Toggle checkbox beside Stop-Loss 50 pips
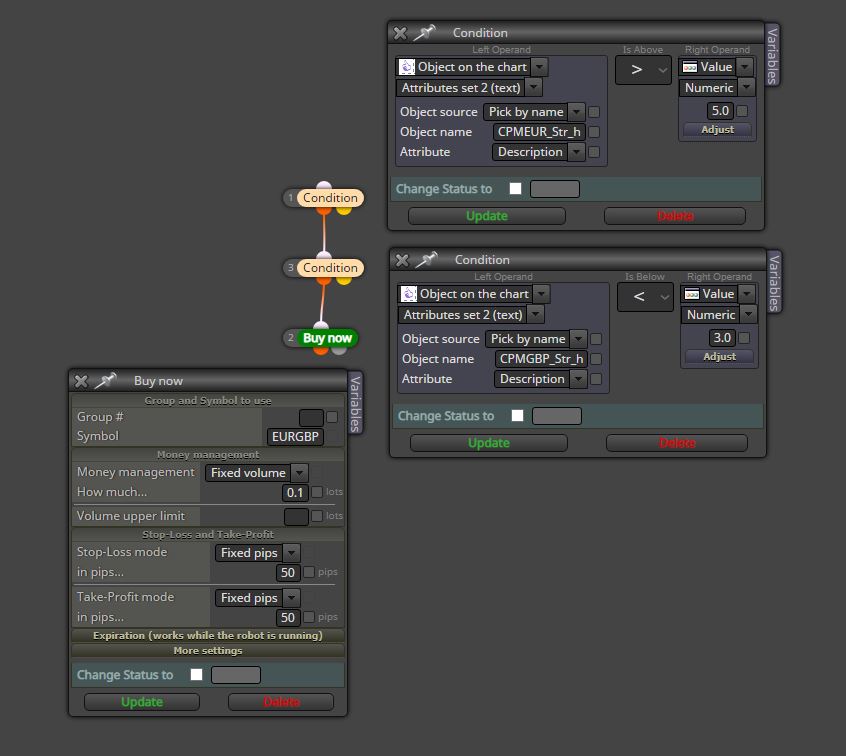Viewport: 846px width, 756px height. pos(309,572)
